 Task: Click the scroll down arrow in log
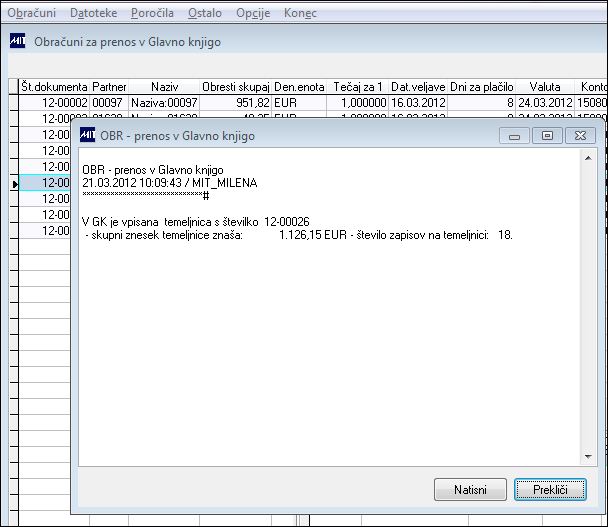tap(588, 456)
